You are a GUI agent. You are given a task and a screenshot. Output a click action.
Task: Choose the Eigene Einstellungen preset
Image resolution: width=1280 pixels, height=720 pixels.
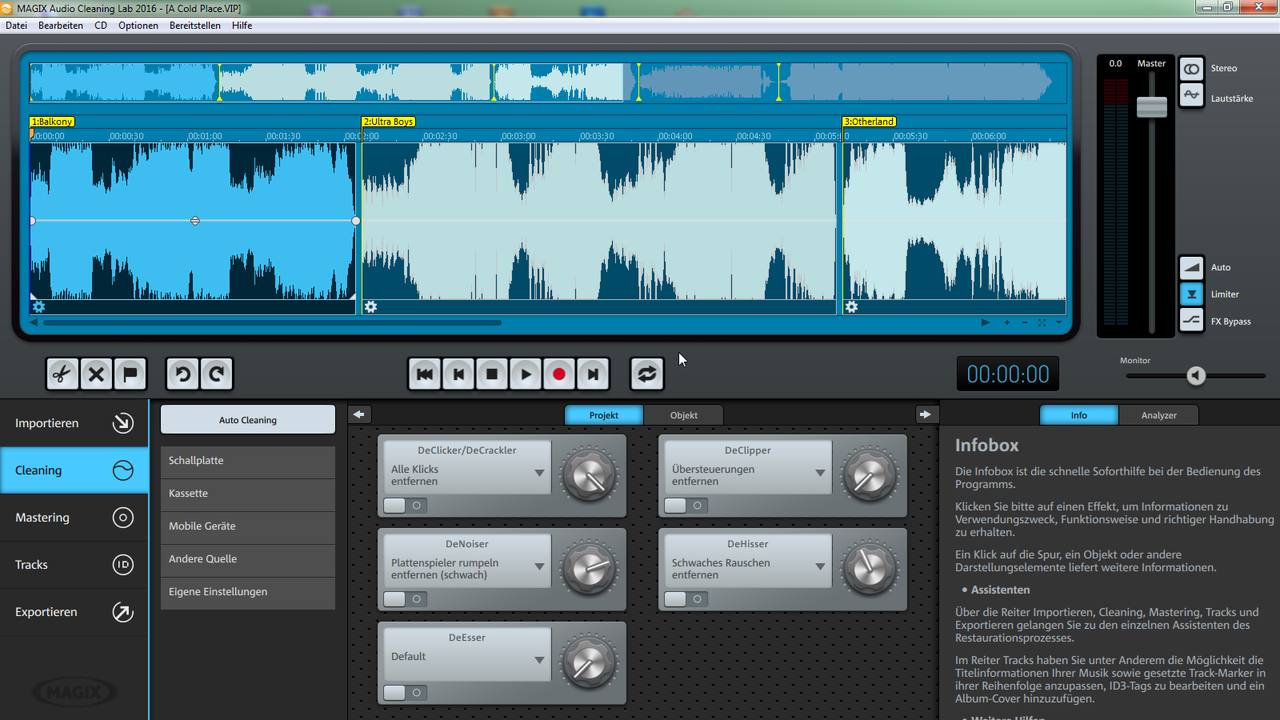248,592
